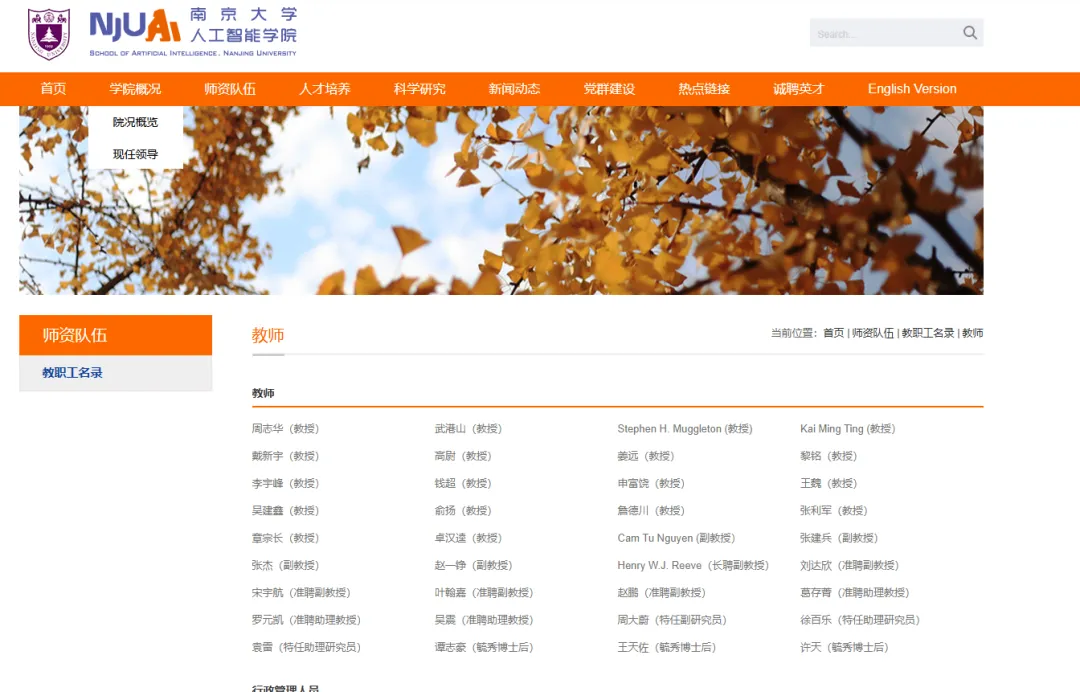Open profile of 赵鹏 (准聘副教授)
This screenshot has width=1080, height=692.
(x=661, y=592)
